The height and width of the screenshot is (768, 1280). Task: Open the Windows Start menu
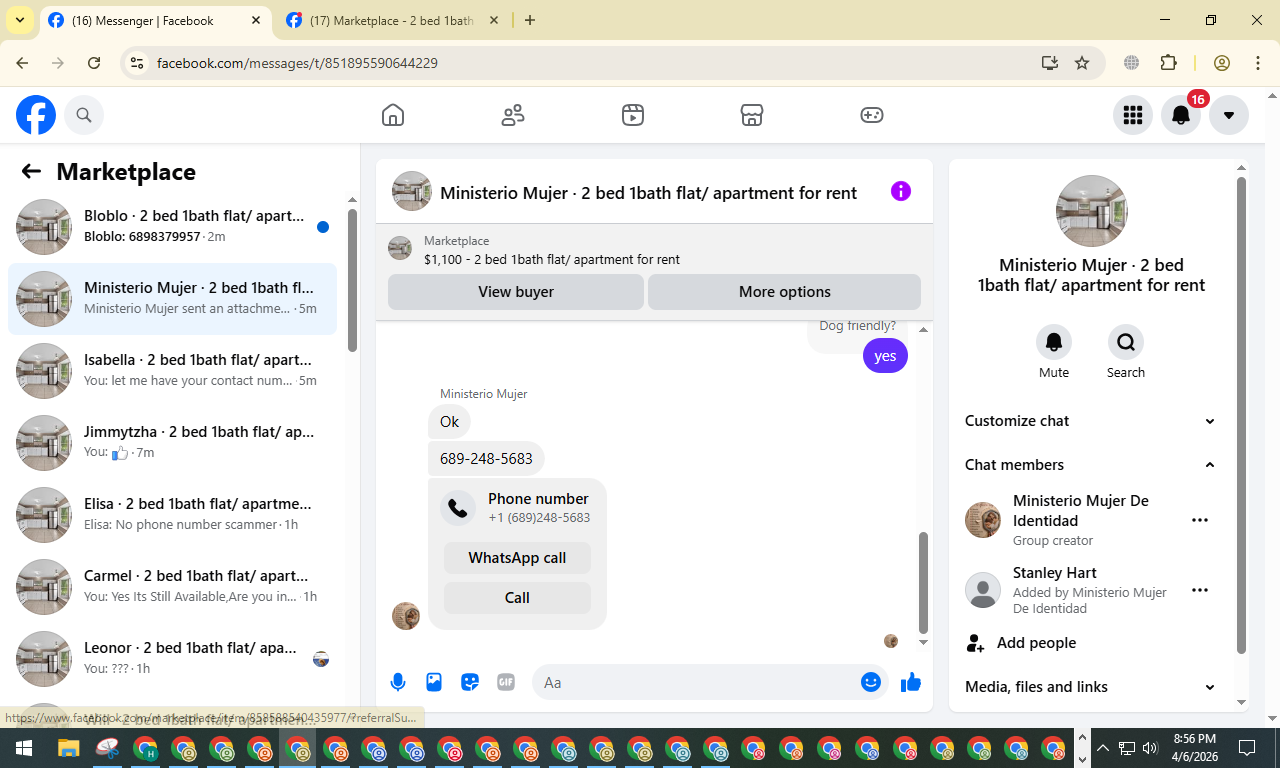click(23, 748)
